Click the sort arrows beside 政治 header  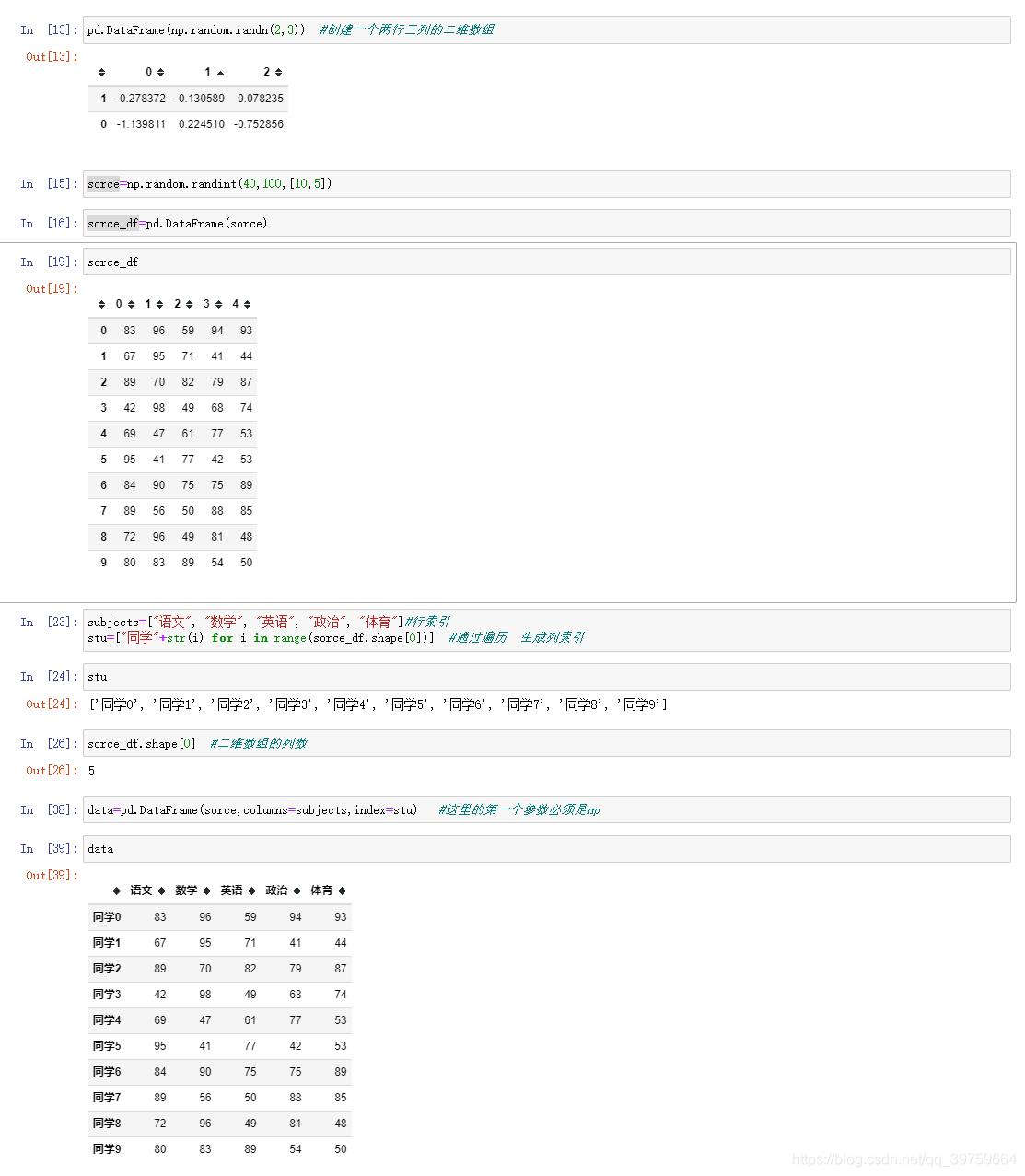[297, 891]
